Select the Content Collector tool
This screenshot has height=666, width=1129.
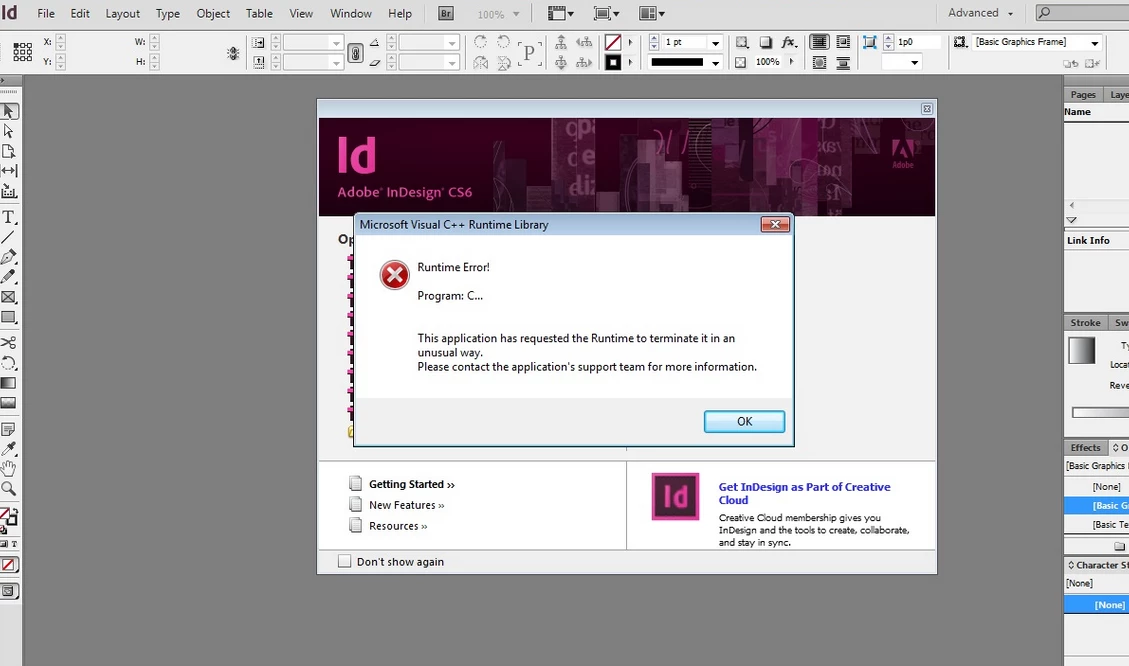(x=9, y=191)
